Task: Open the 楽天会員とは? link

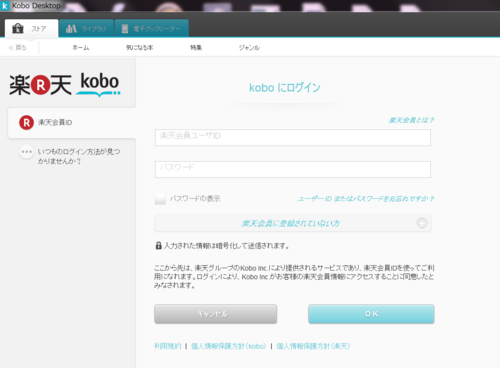Action: (x=411, y=120)
